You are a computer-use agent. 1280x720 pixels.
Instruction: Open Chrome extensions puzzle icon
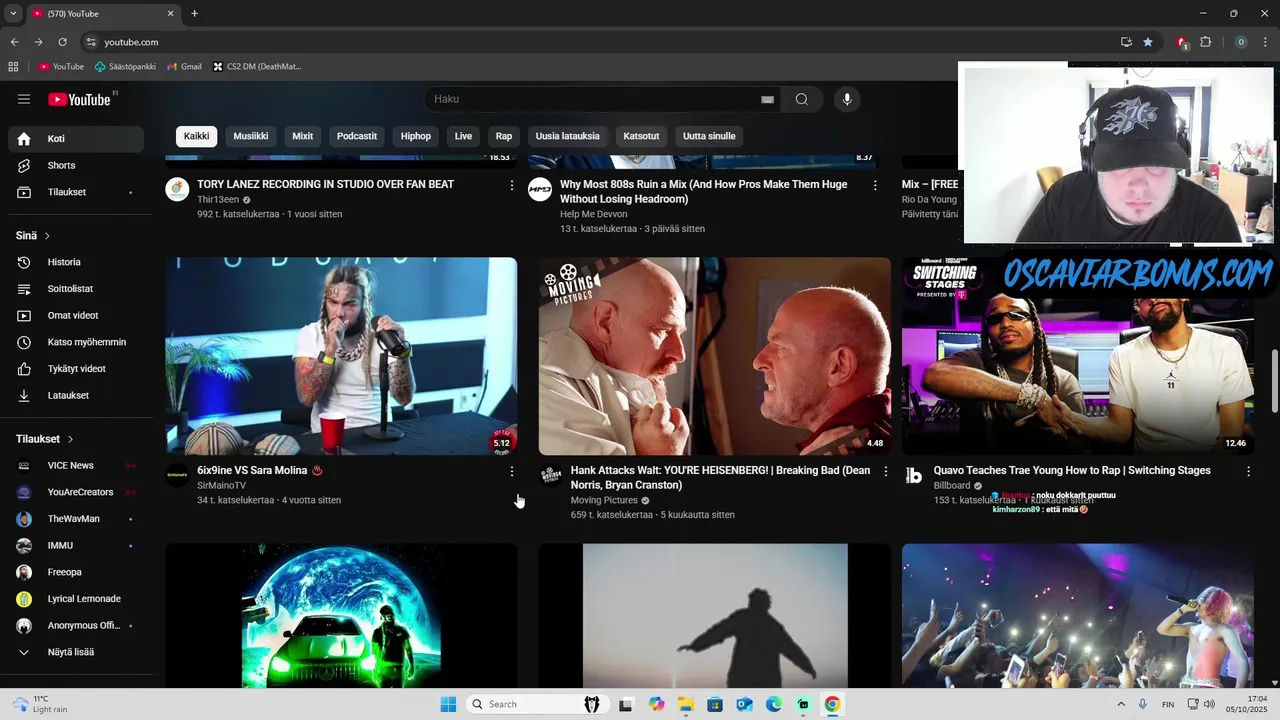[x=1205, y=42]
